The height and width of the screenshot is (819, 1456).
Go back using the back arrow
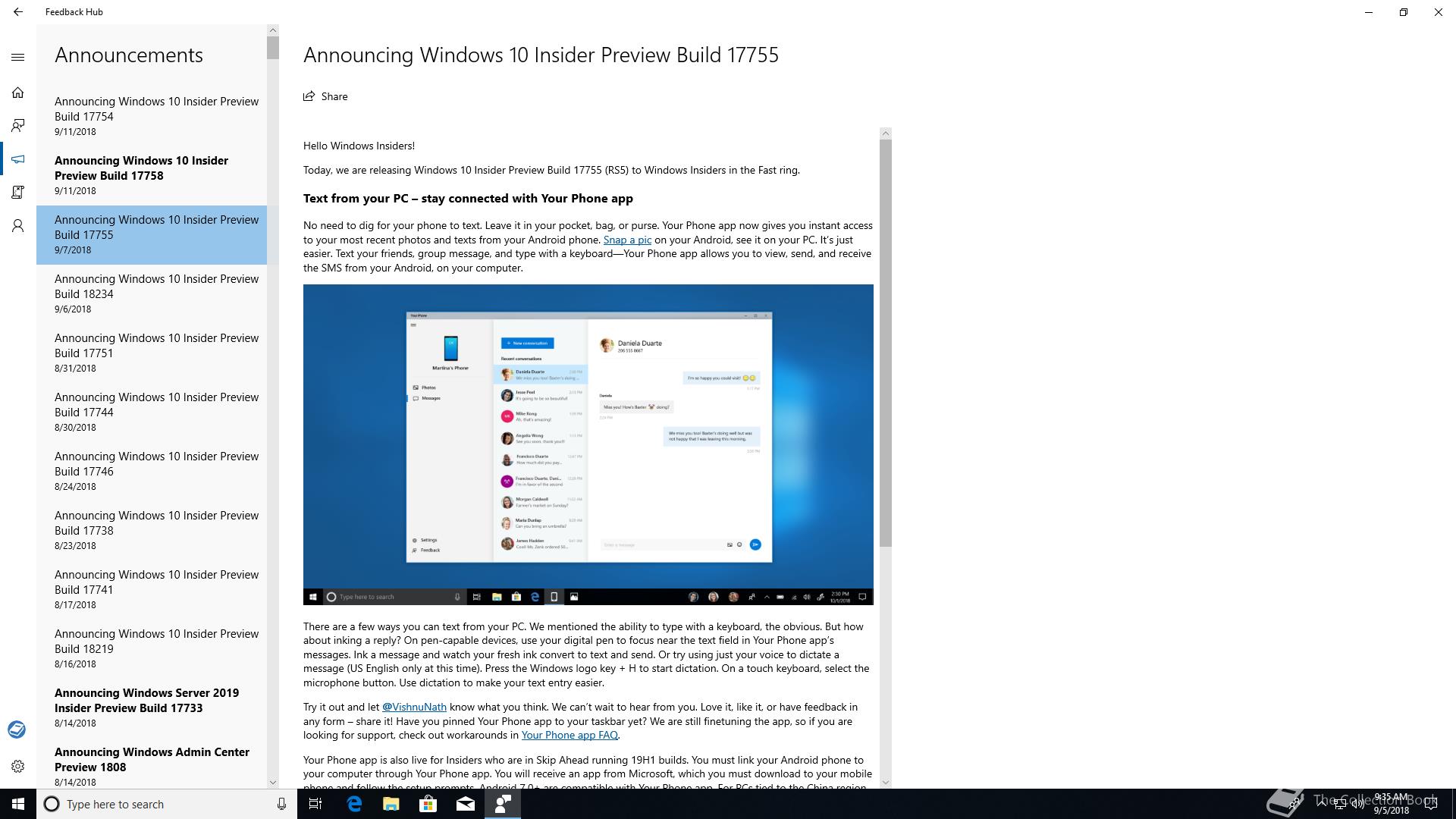coord(18,12)
